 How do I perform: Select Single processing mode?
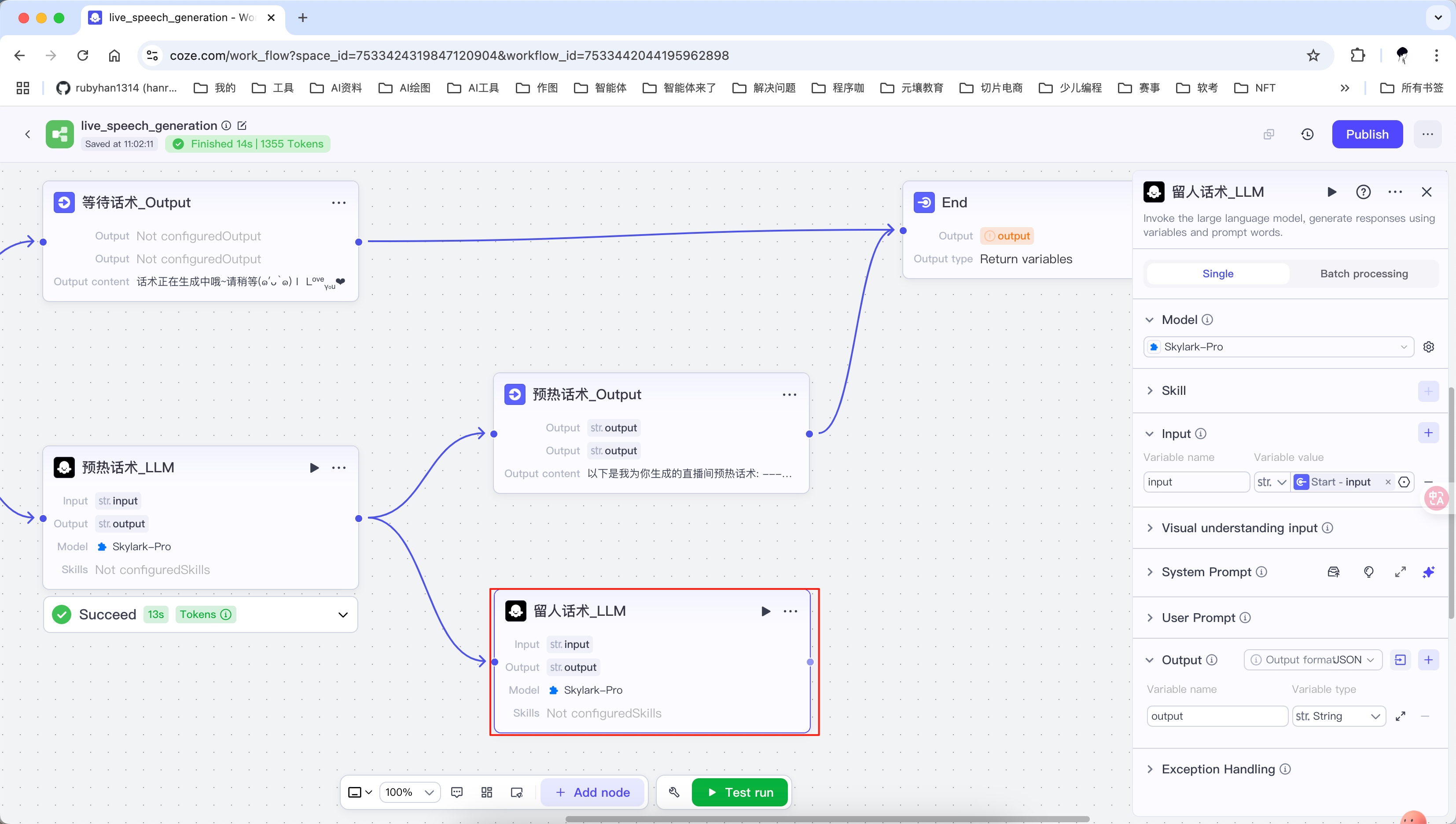click(x=1218, y=273)
